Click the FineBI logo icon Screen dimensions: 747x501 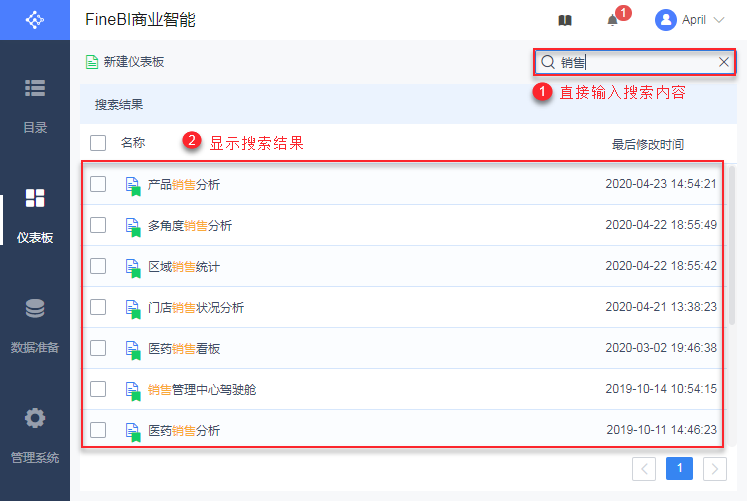click(x=34, y=20)
